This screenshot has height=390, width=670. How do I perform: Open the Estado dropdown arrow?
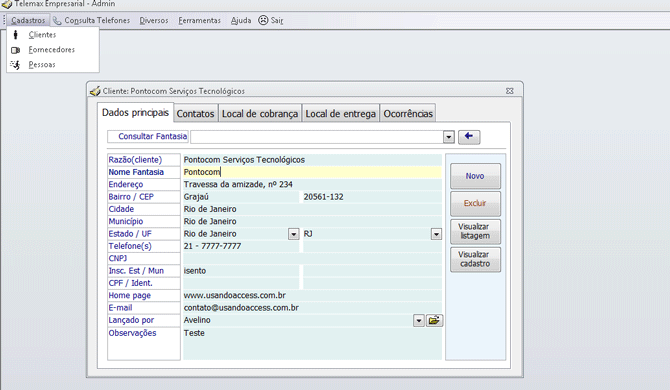[294, 234]
